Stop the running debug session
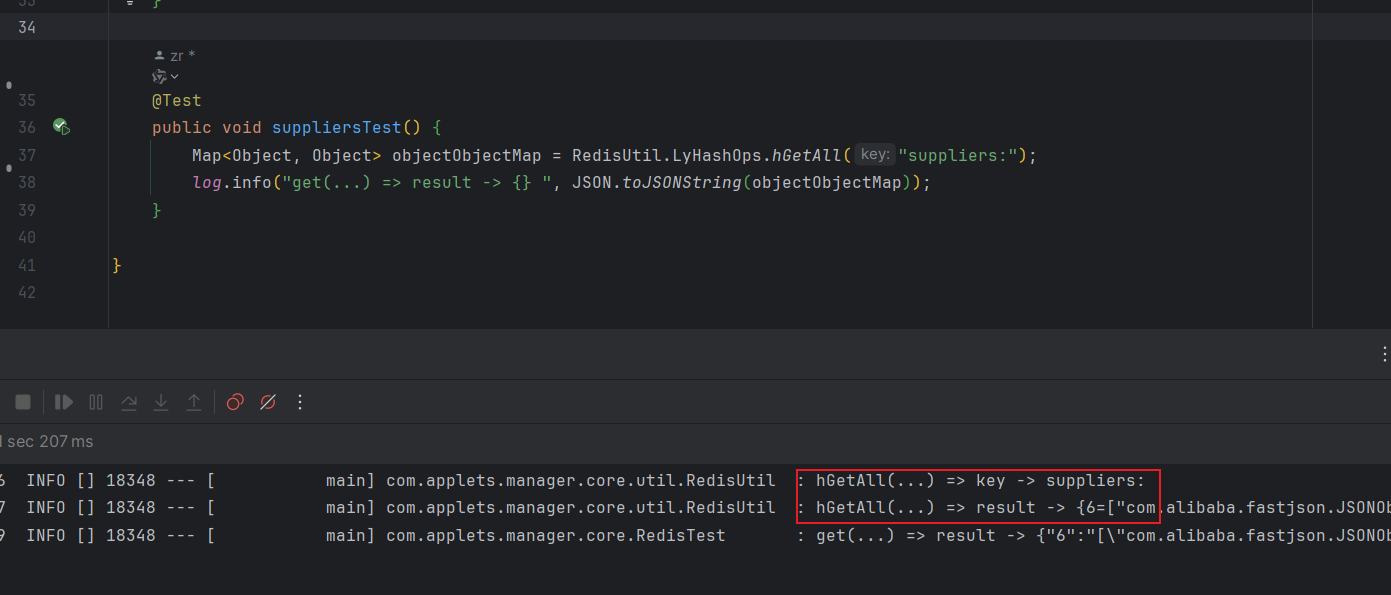1391x595 pixels. click(23, 402)
